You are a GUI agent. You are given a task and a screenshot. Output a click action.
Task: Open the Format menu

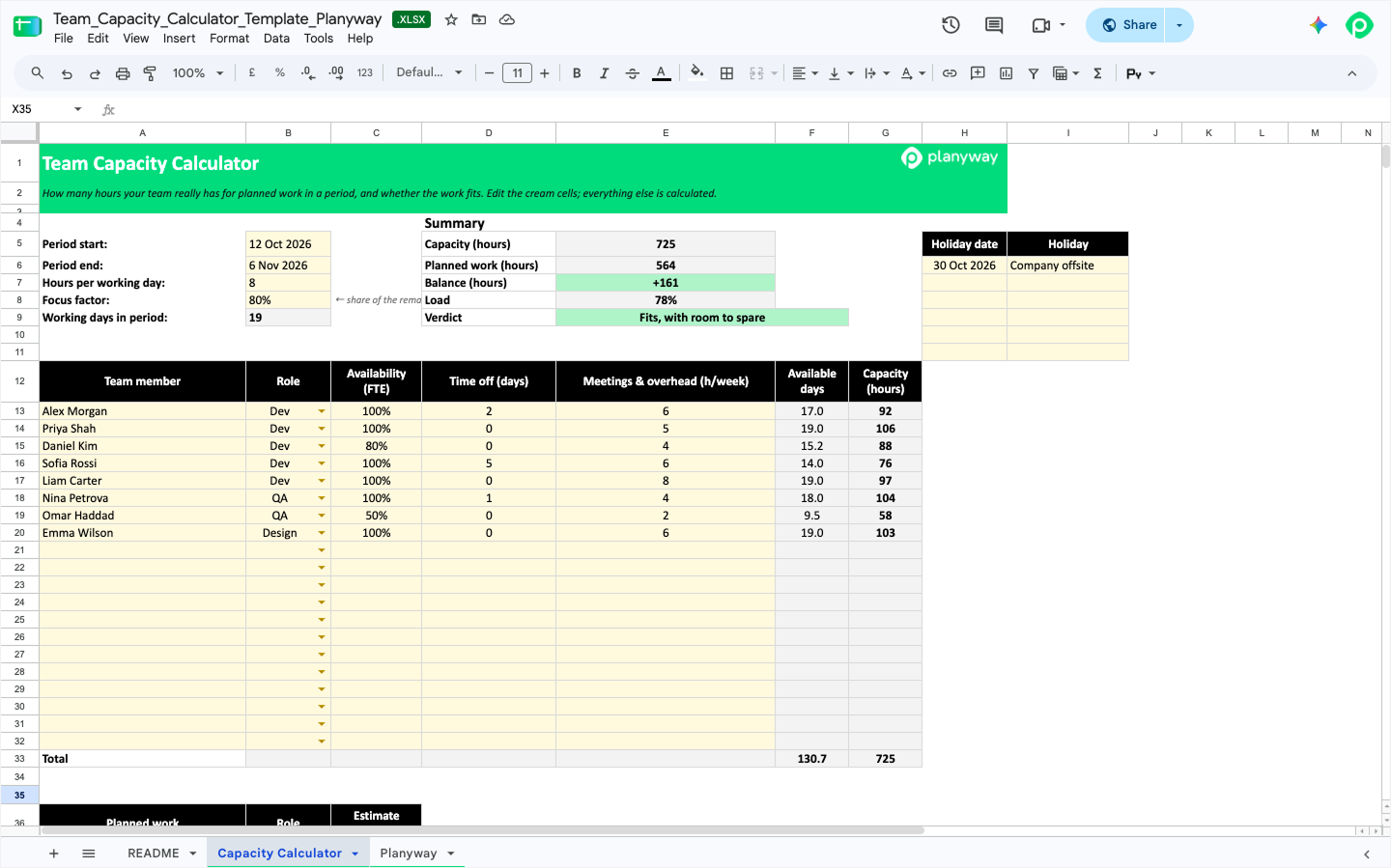click(229, 39)
